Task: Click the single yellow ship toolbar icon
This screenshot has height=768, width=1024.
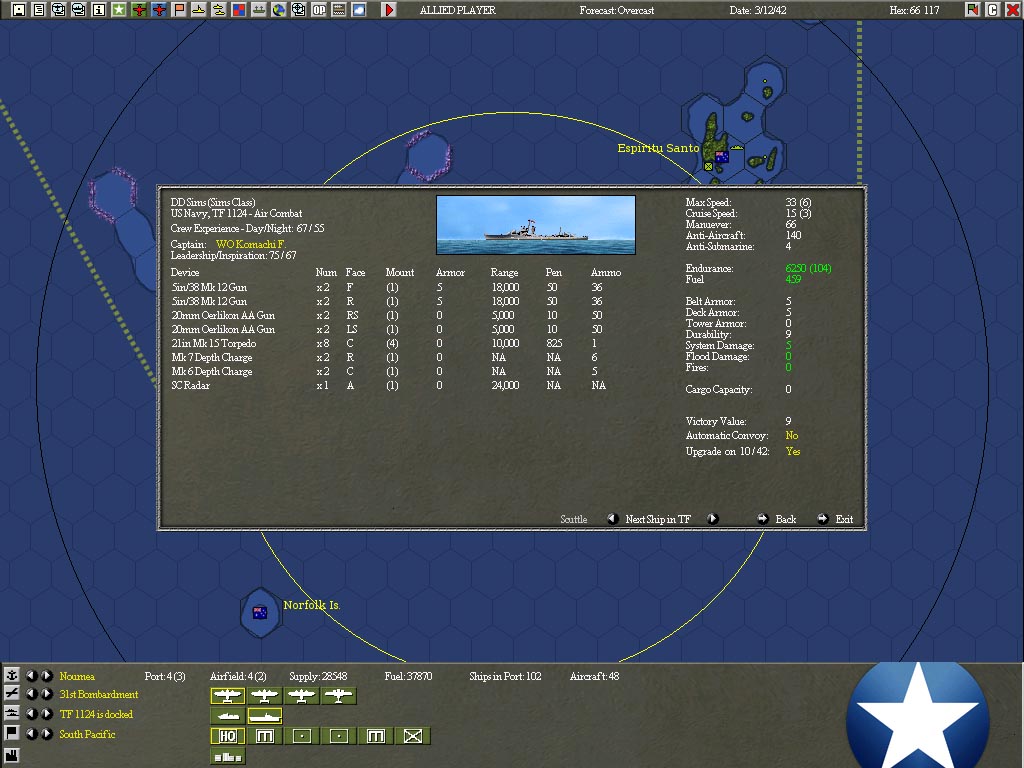Action: click(x=199, y=10)
